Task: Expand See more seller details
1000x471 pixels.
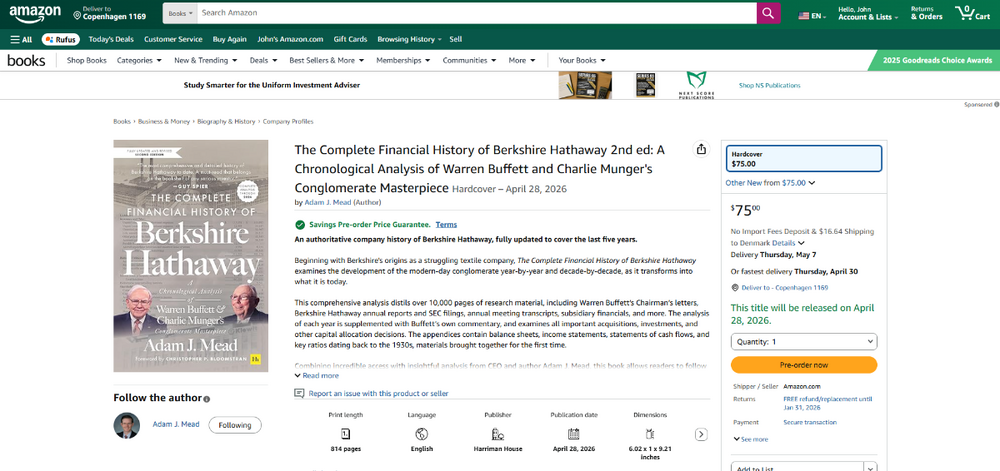Action: (x=751, y=439)
